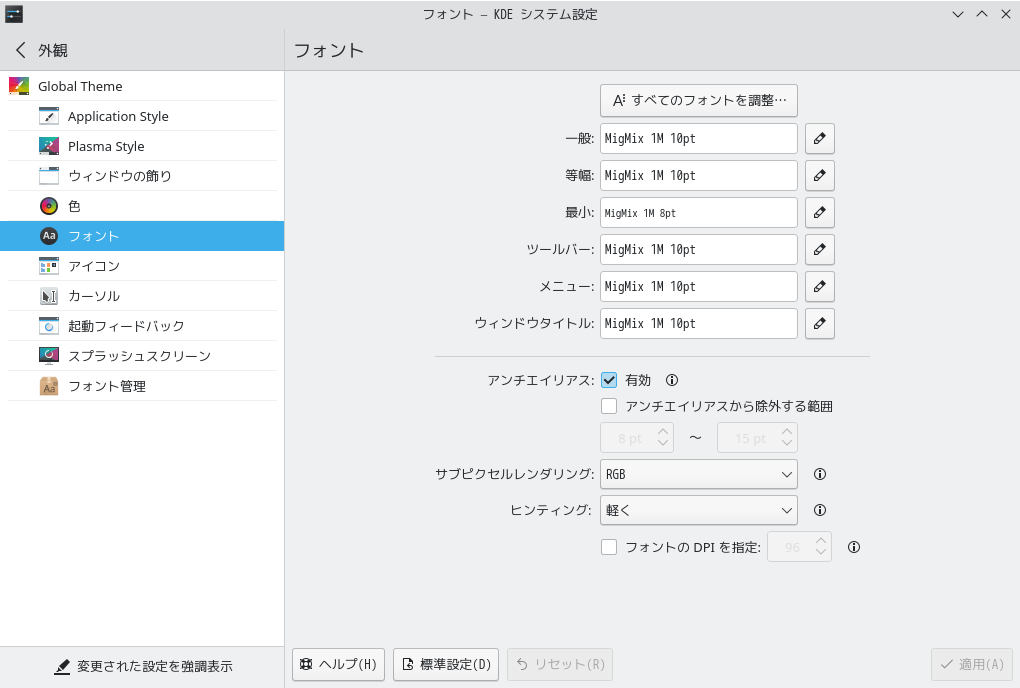The height and width of the screenshot is (688, 1020).
Task: Click the ツールバー font field
Action: coord(699,250)
